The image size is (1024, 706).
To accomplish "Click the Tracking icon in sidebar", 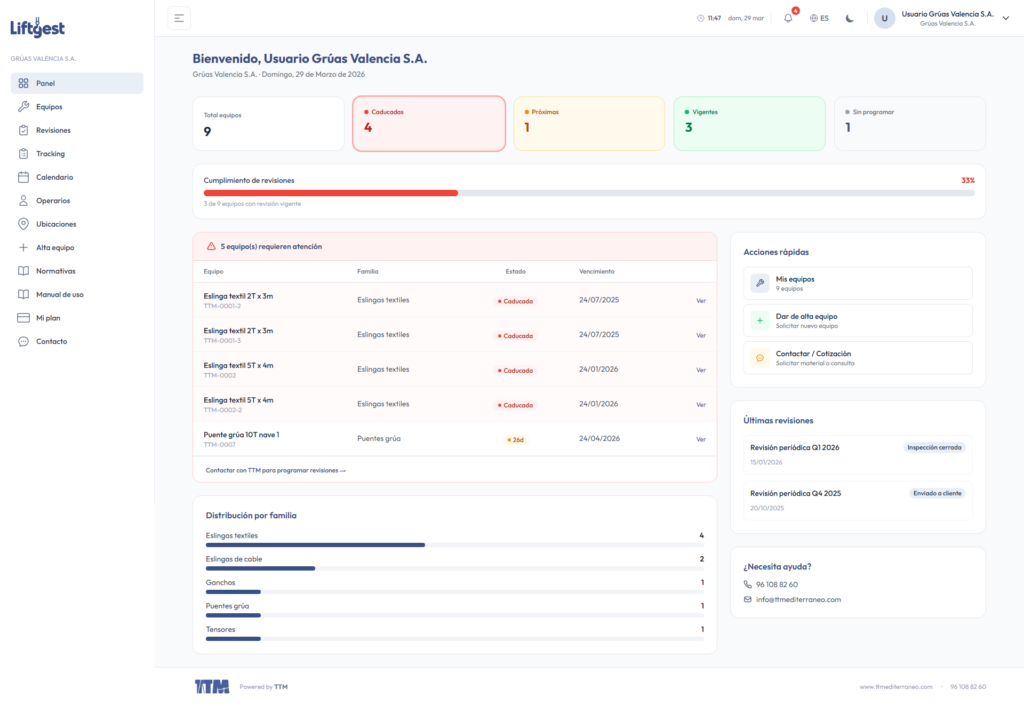I will pos(23,154).
